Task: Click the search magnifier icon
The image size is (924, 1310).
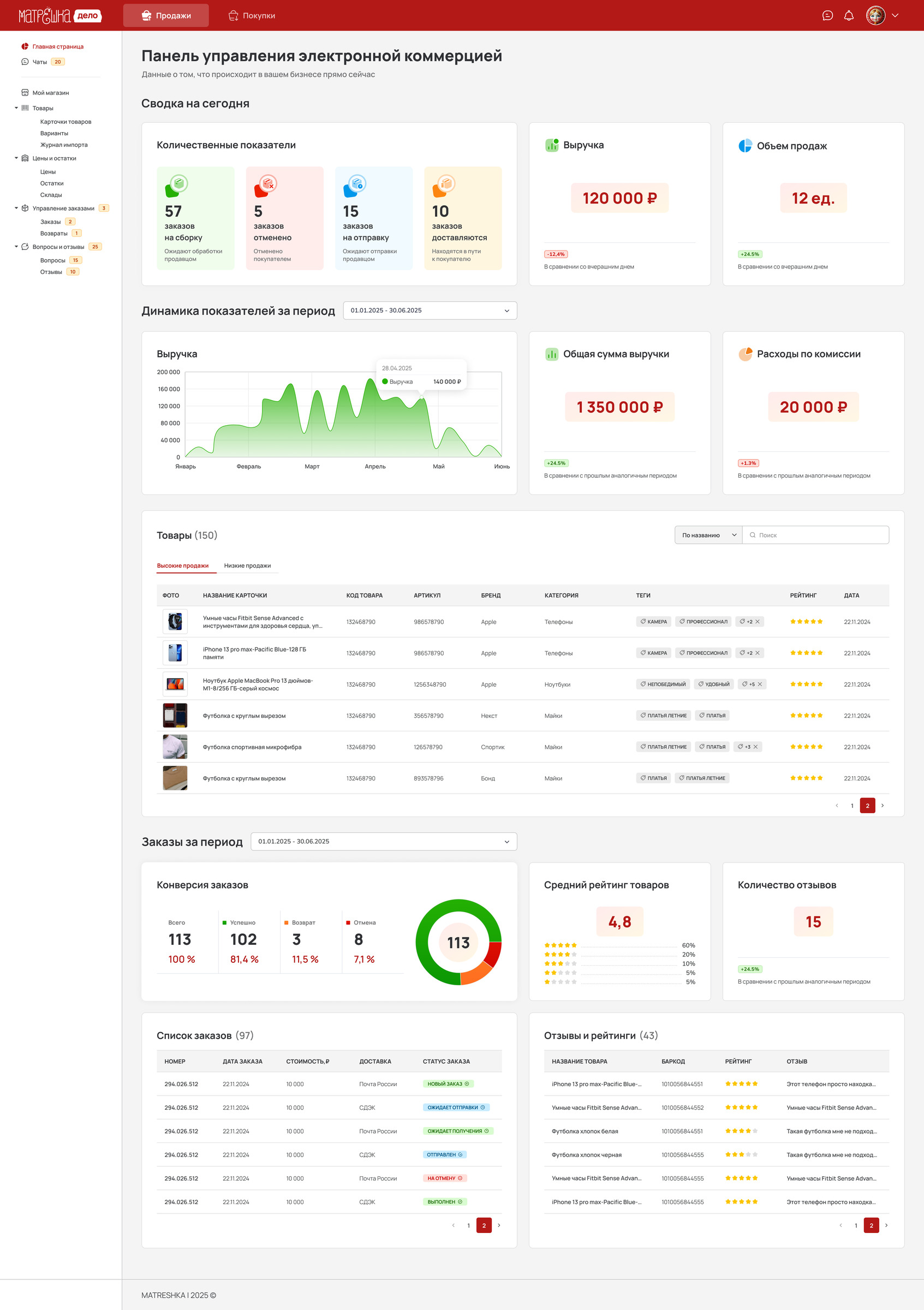Action: [x=752, y=535]
